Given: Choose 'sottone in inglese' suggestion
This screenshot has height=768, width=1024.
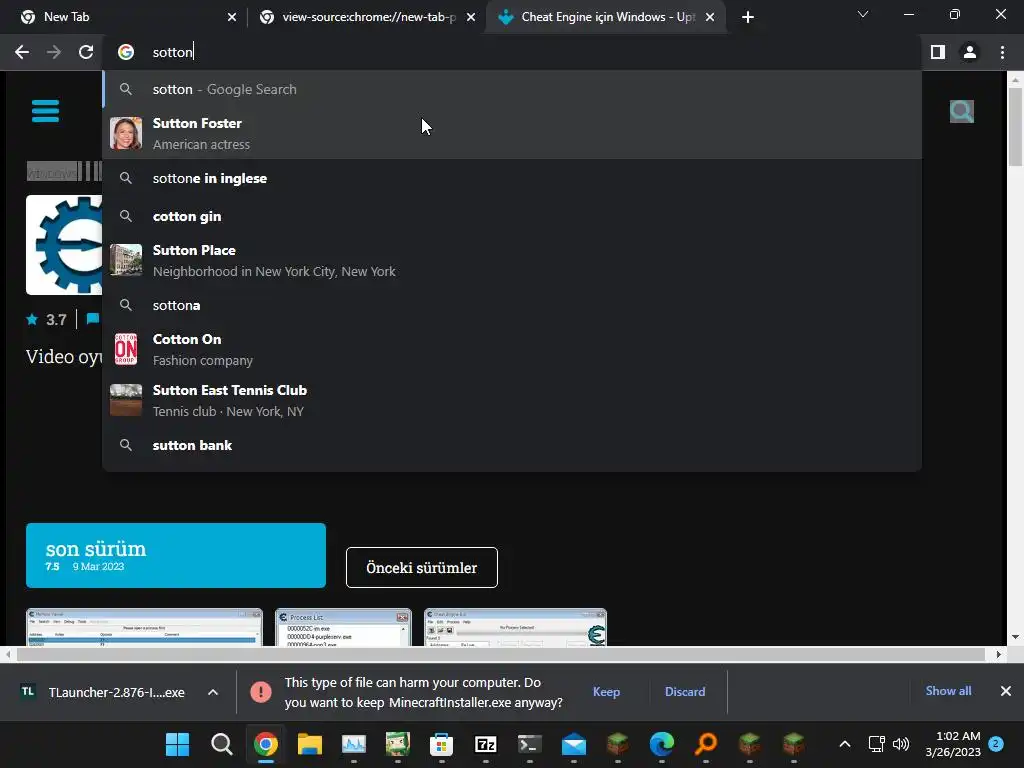Looking at the screenshot, I should click(512, 178).
